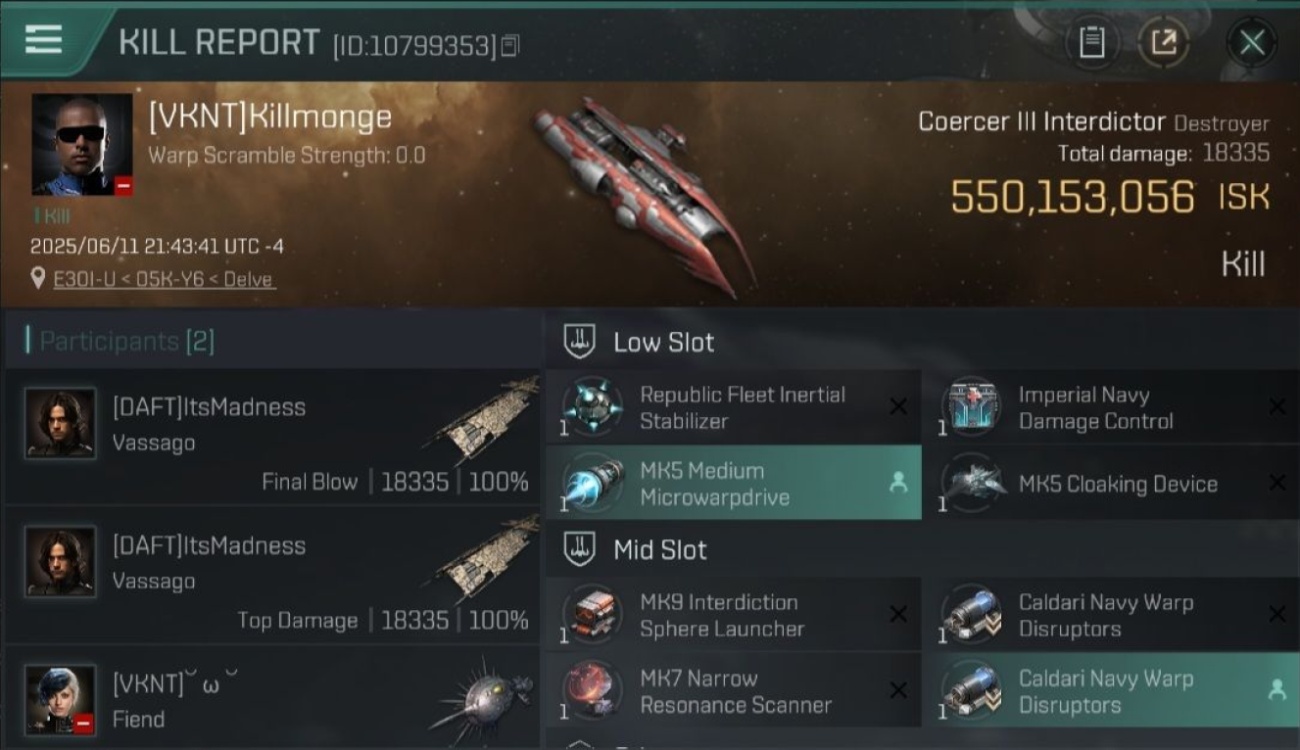Open ItsMadness Top Damage participant entry

click(272, 576)
